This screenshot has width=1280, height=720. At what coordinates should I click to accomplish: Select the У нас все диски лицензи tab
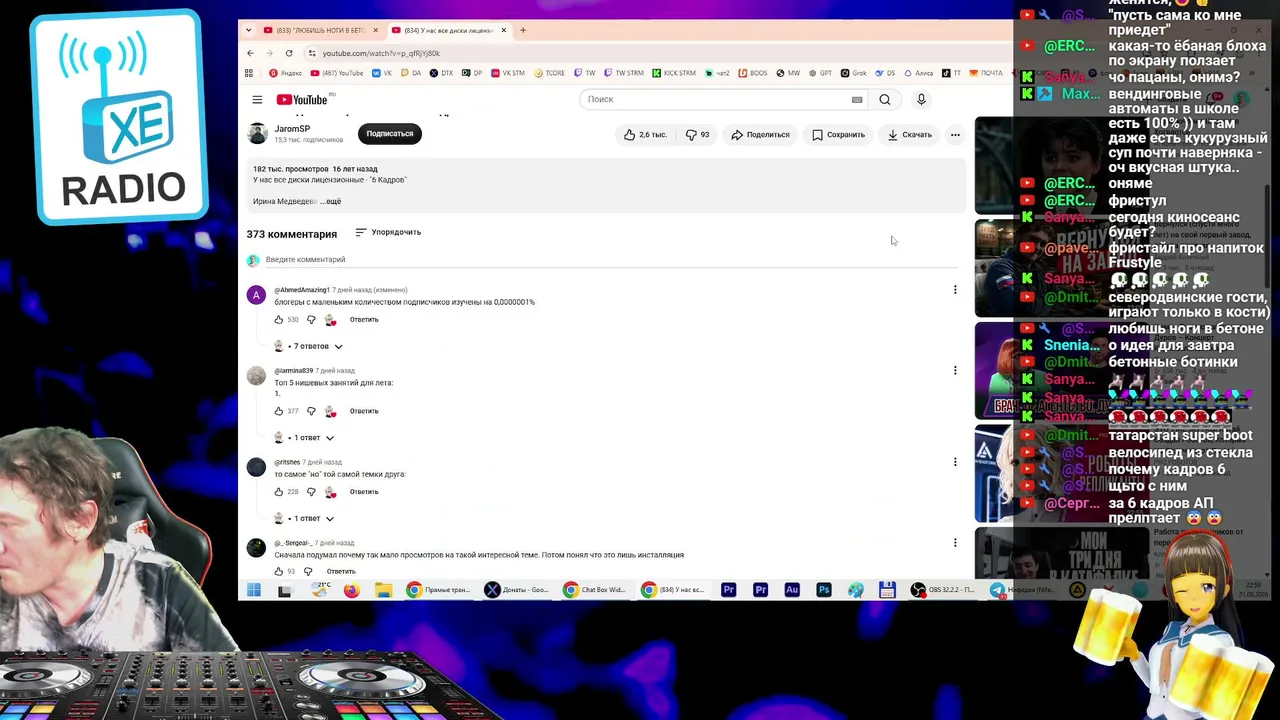pyautogui.click(x=449, y=30)
